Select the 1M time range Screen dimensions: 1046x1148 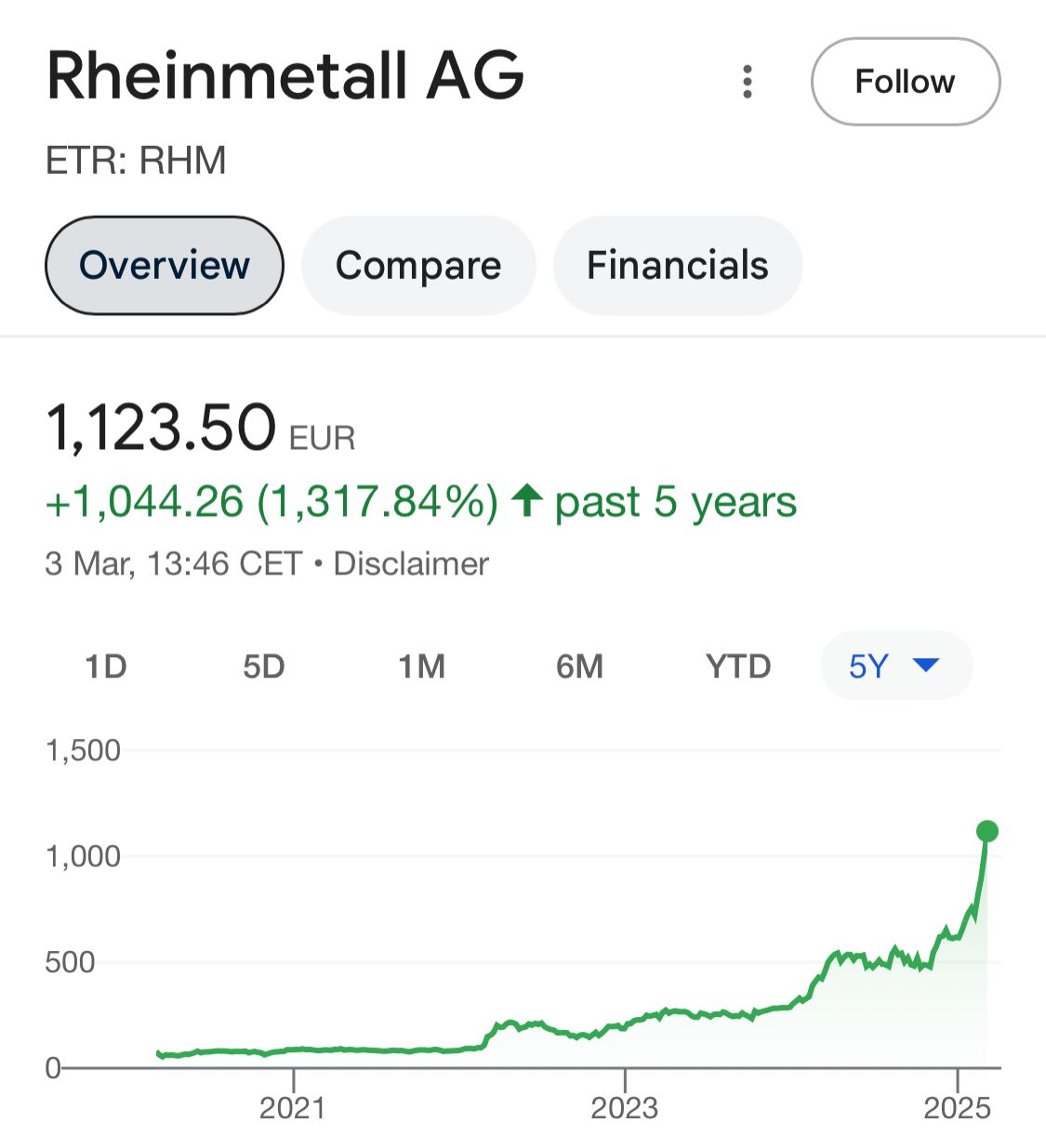(x=422, y=666)
